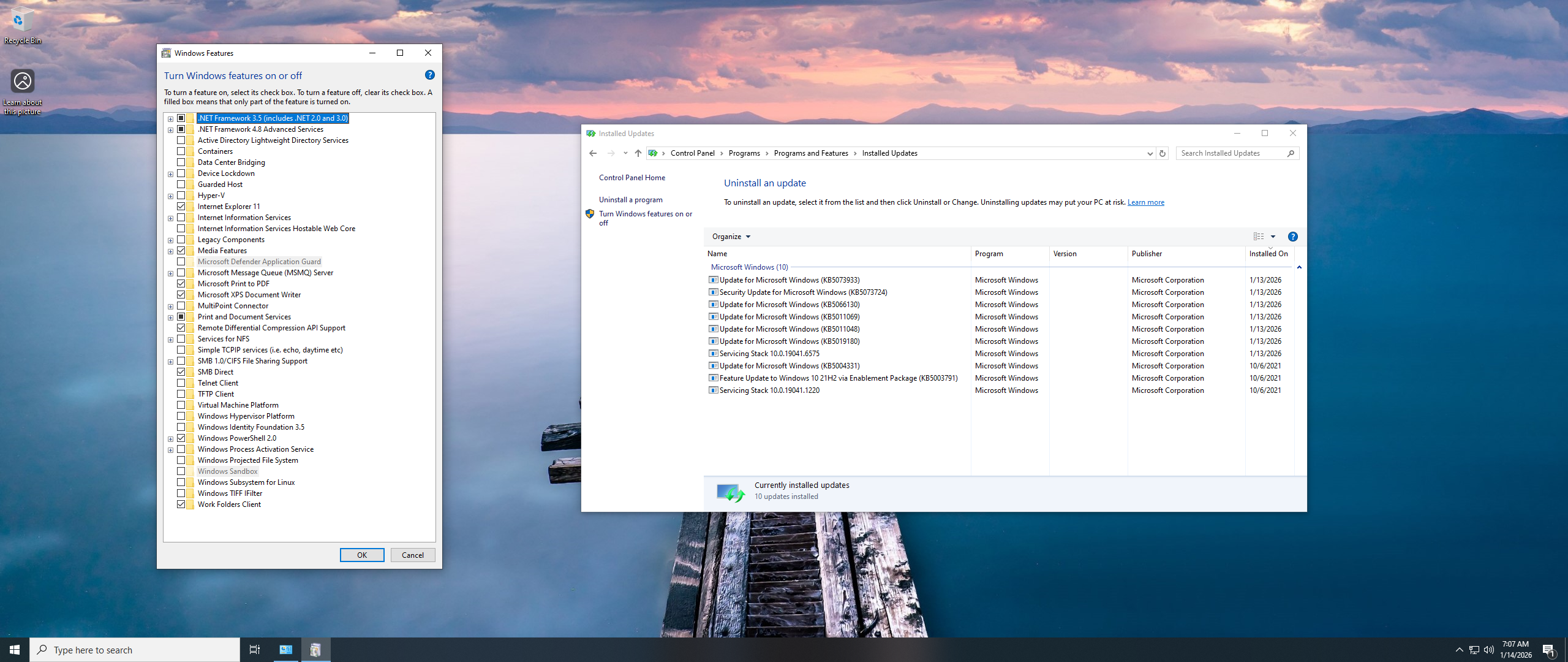
Task: Uncheck Internet Explorer 11 feature
Action: click(181, 207)
